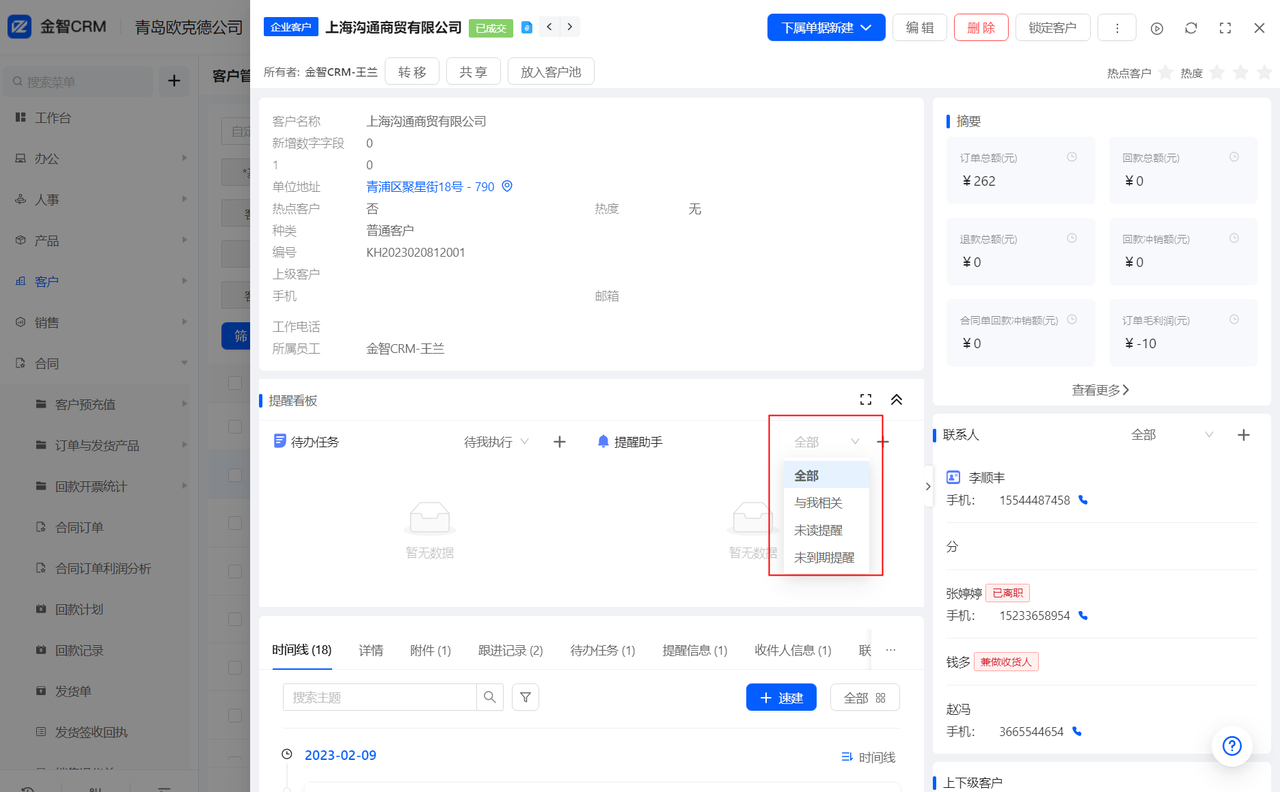Viewport: 1280px width, 792px height.
Task: Refresh the customer record with refresh icon
Action: tap(1191, 28)
